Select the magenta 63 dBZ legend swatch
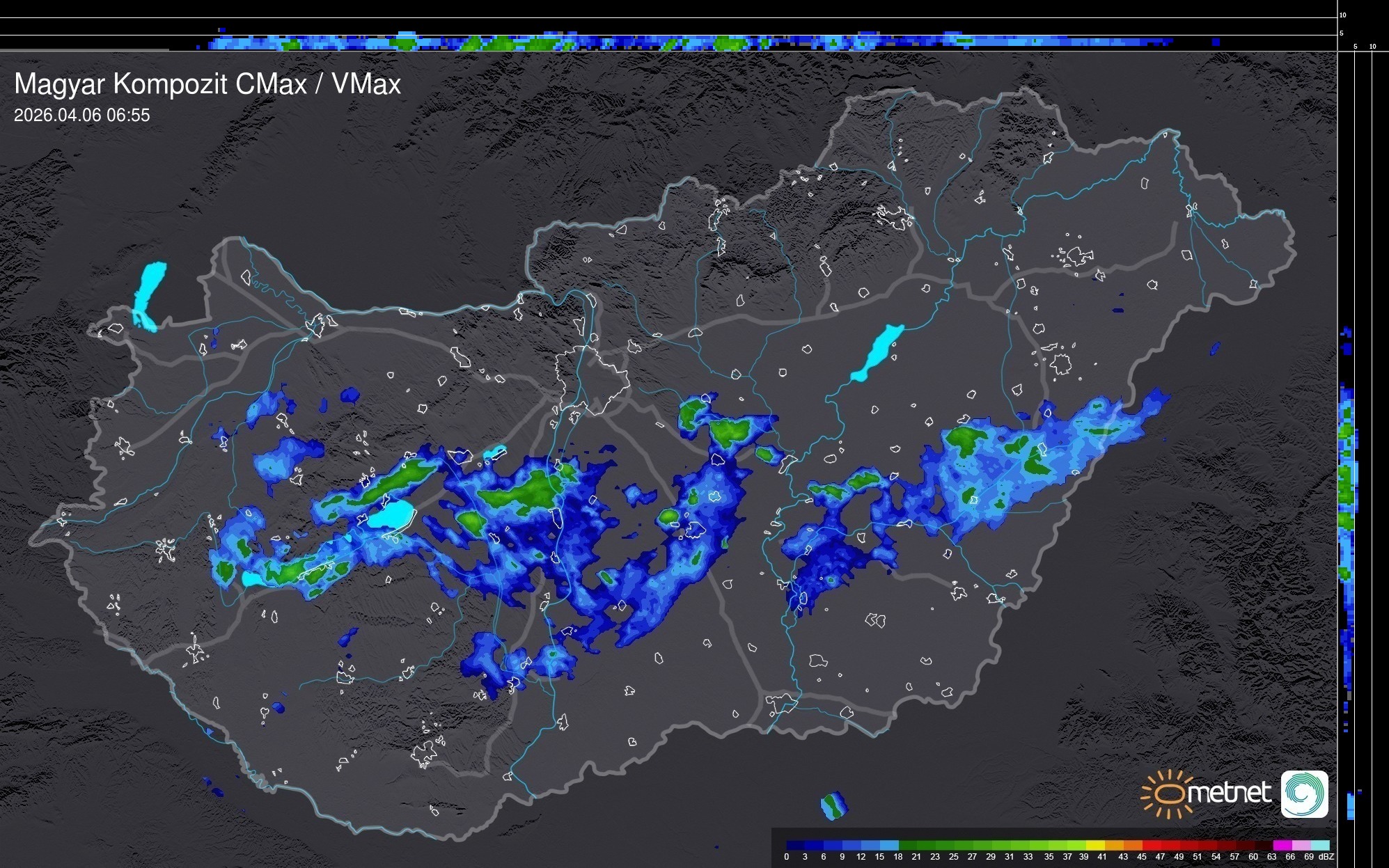This screenshot has height=868, width=1389. (x=1282, y=845)
